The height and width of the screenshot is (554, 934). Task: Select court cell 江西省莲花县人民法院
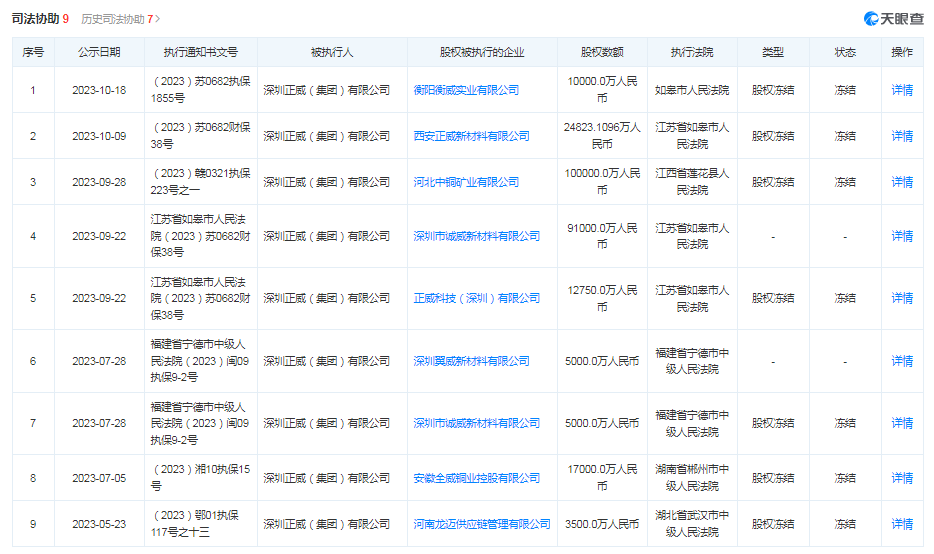click(x=692, y=182)
